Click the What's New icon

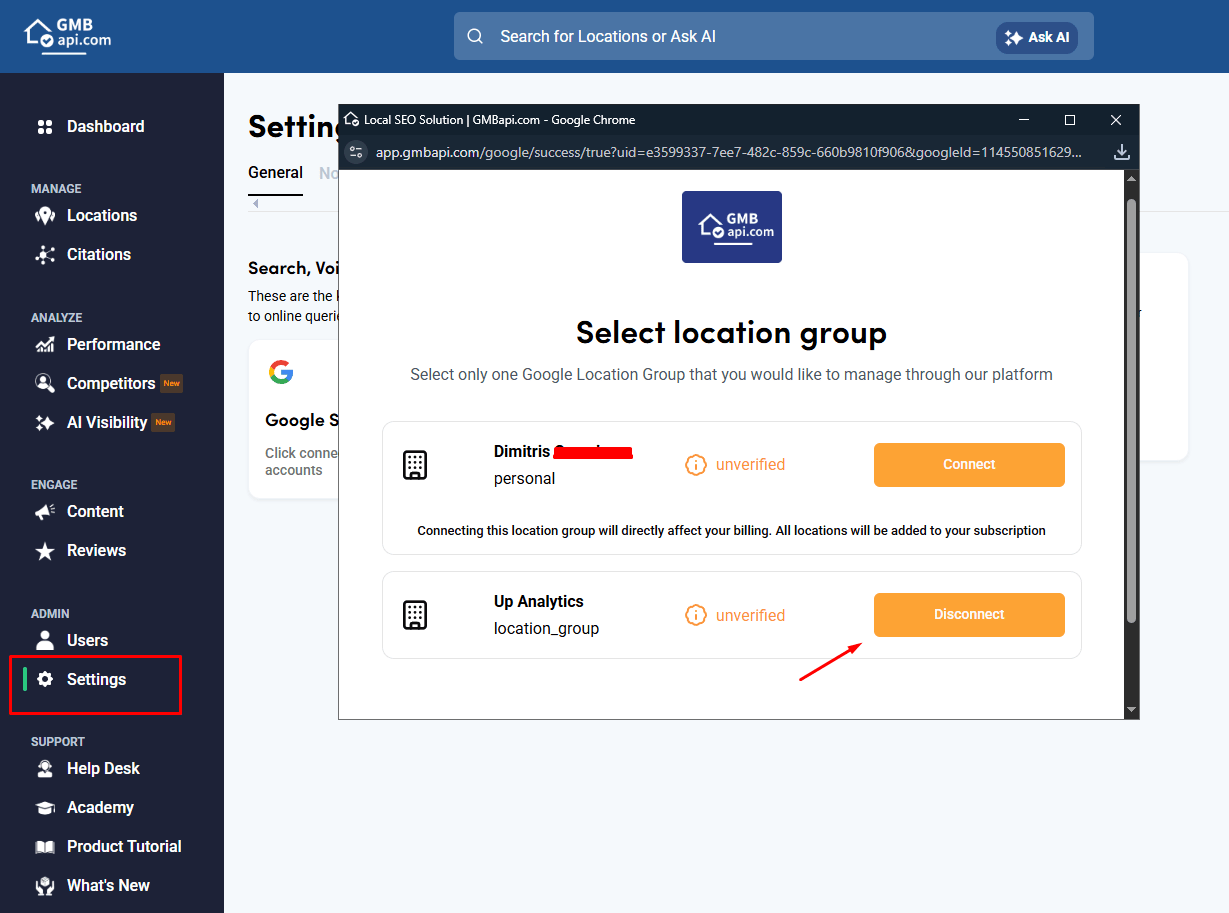click(45, 886)
